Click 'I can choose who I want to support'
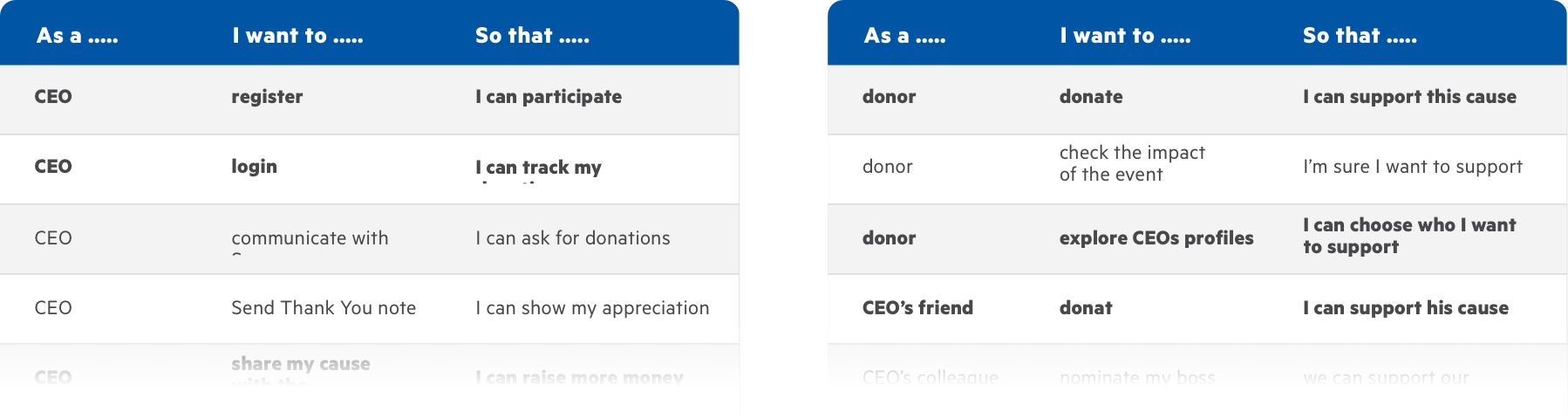 pos(1409,236)
